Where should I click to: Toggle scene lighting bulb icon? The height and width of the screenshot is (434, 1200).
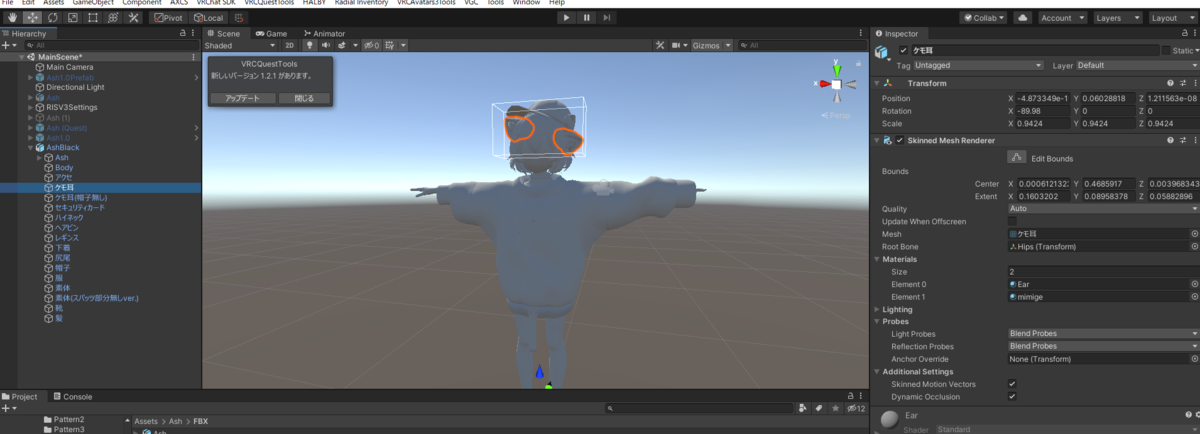(x=309, y=45)
